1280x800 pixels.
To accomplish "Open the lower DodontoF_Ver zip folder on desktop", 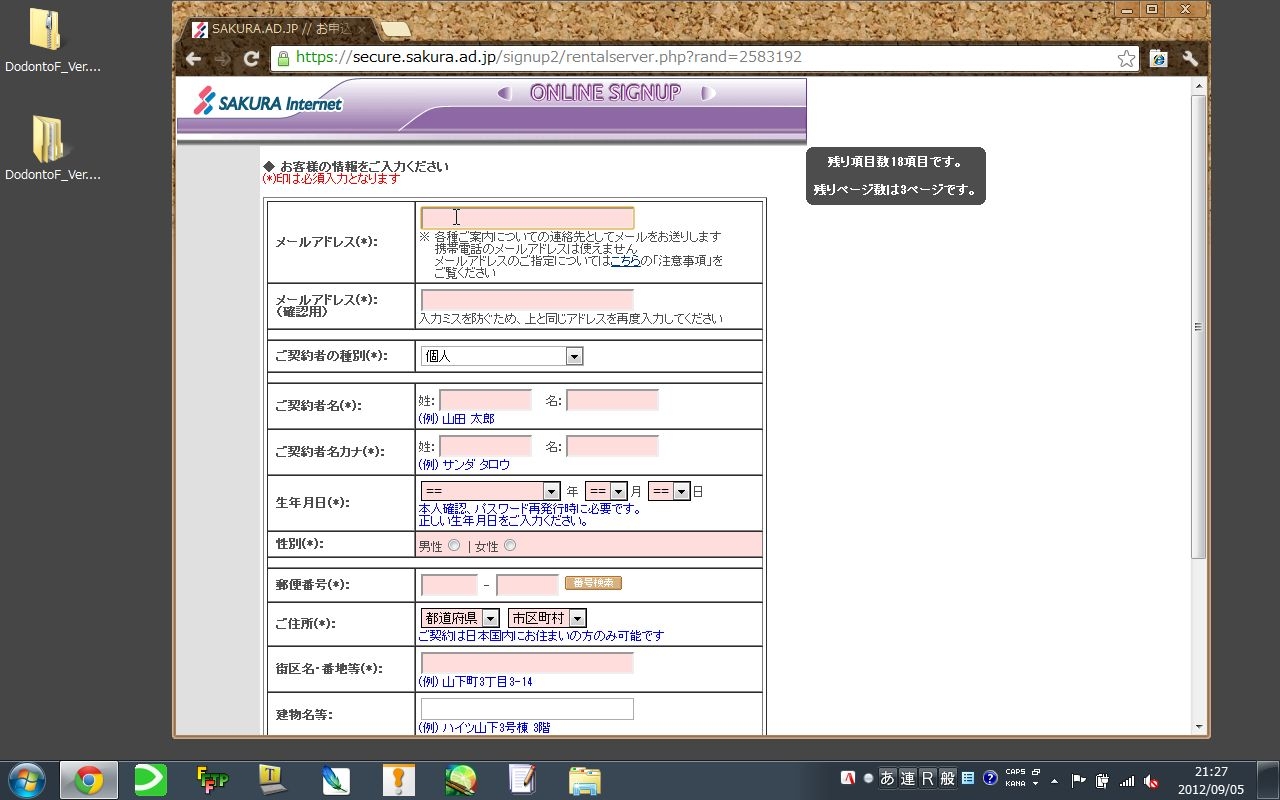I will [x=46, y=147].
